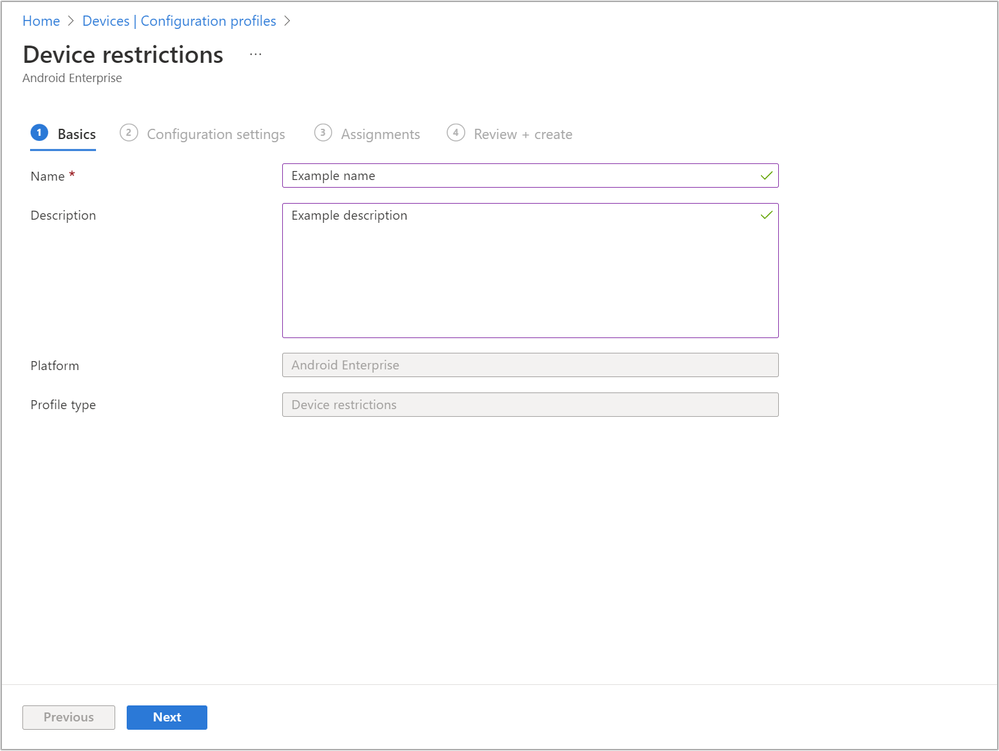Click the disabled Profile type field
The image size is (999, 751).
pyautogui.click(x=530, y=405)
